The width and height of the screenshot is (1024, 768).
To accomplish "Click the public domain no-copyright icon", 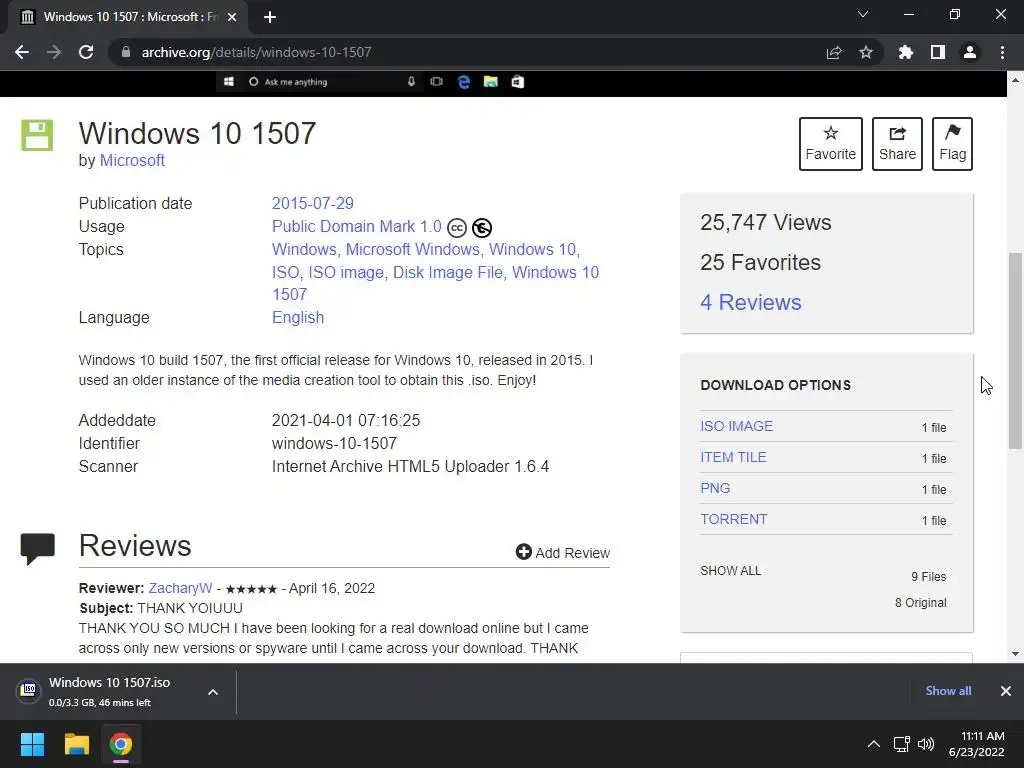I will click(x=482, y=228).
